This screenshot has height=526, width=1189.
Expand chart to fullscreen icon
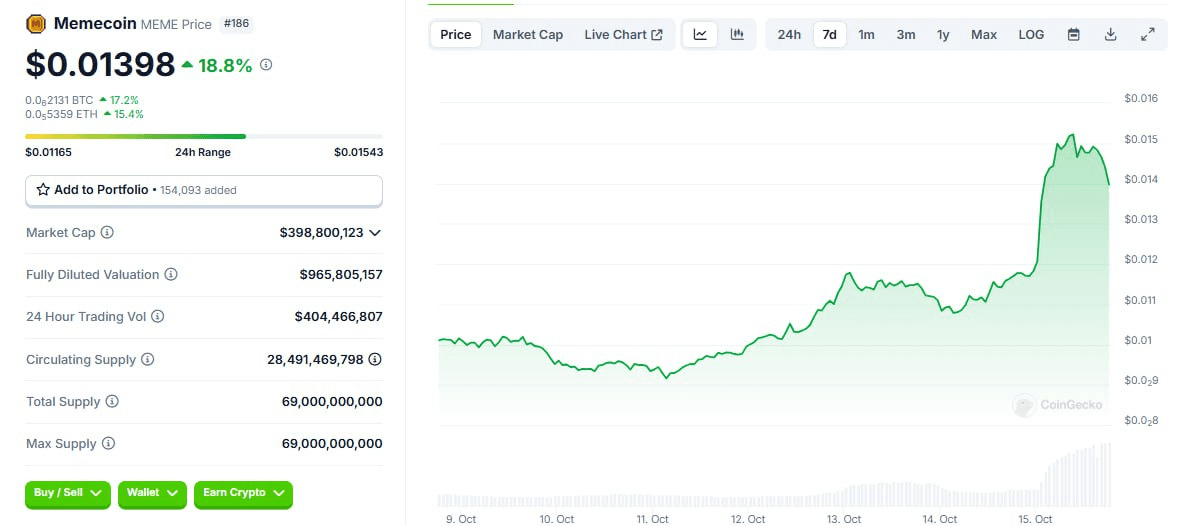click(1148, 35)
